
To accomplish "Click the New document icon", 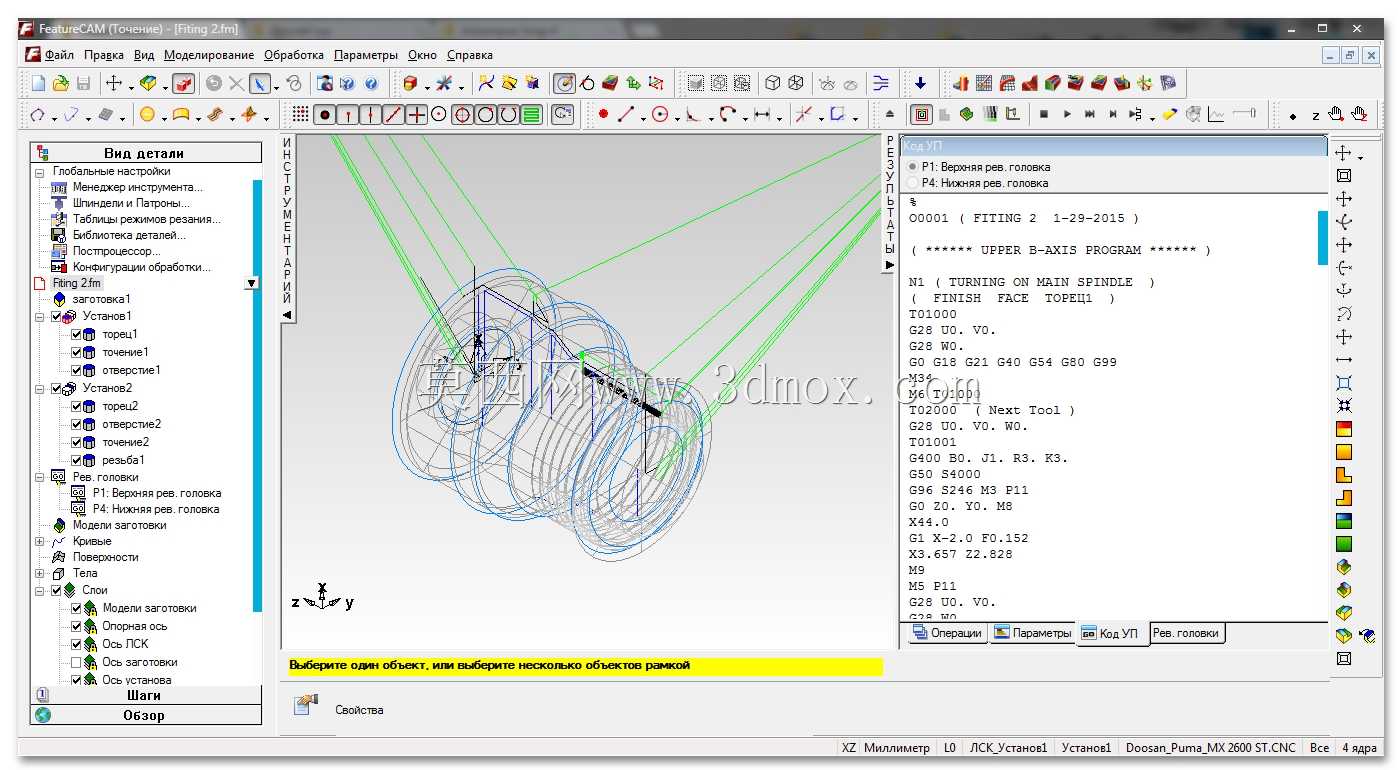I will tap(38, 83).
